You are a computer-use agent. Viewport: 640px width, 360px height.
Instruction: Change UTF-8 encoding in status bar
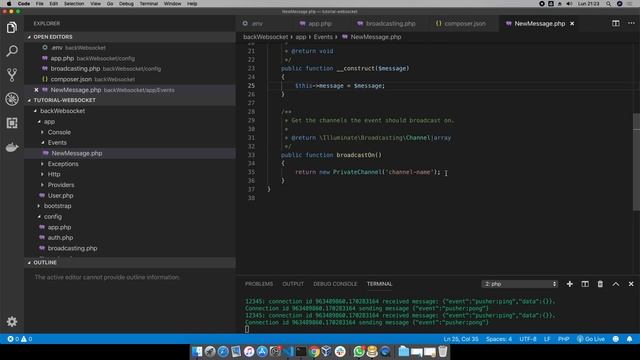click(528, 339)
